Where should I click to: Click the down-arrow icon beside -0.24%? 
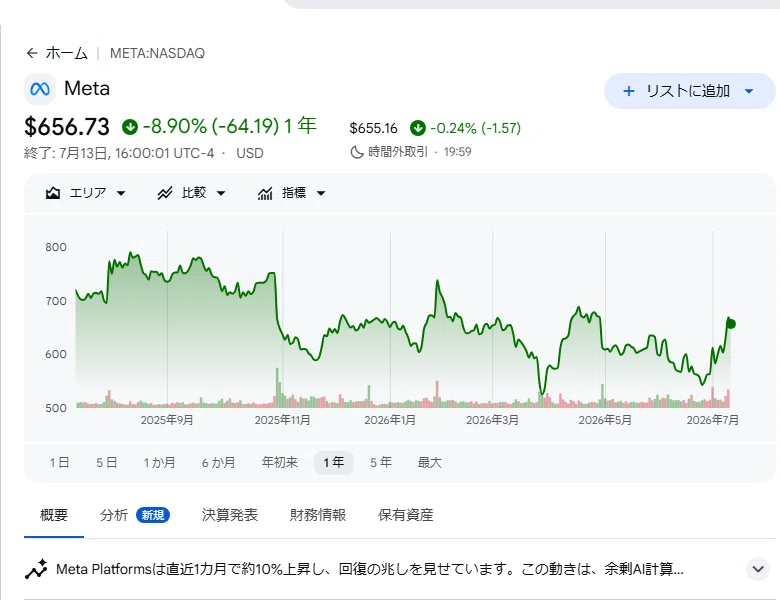point(418,128)
